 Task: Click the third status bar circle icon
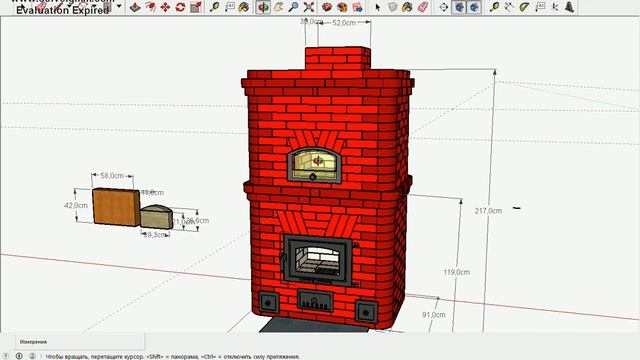[x=32, y=356]
